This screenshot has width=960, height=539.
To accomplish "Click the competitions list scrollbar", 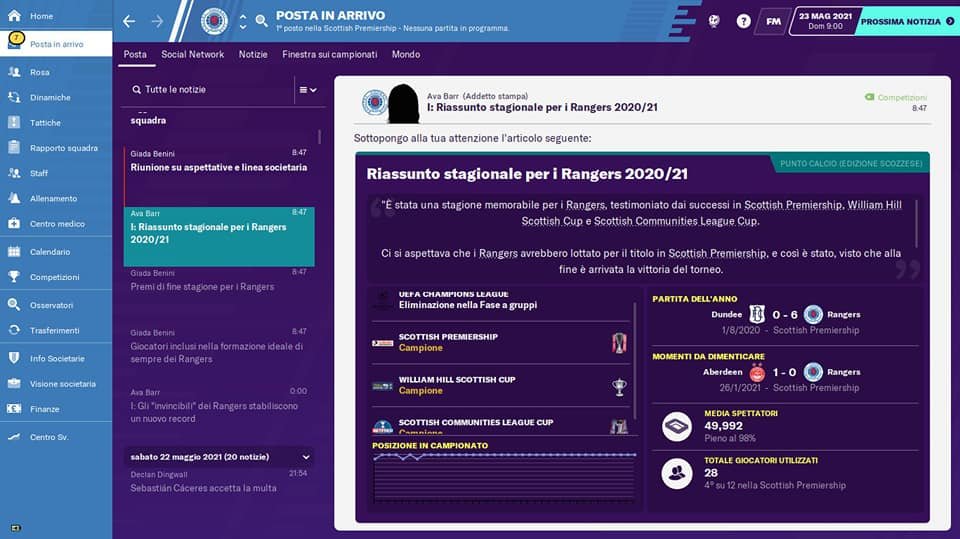I will pos(635,361).
